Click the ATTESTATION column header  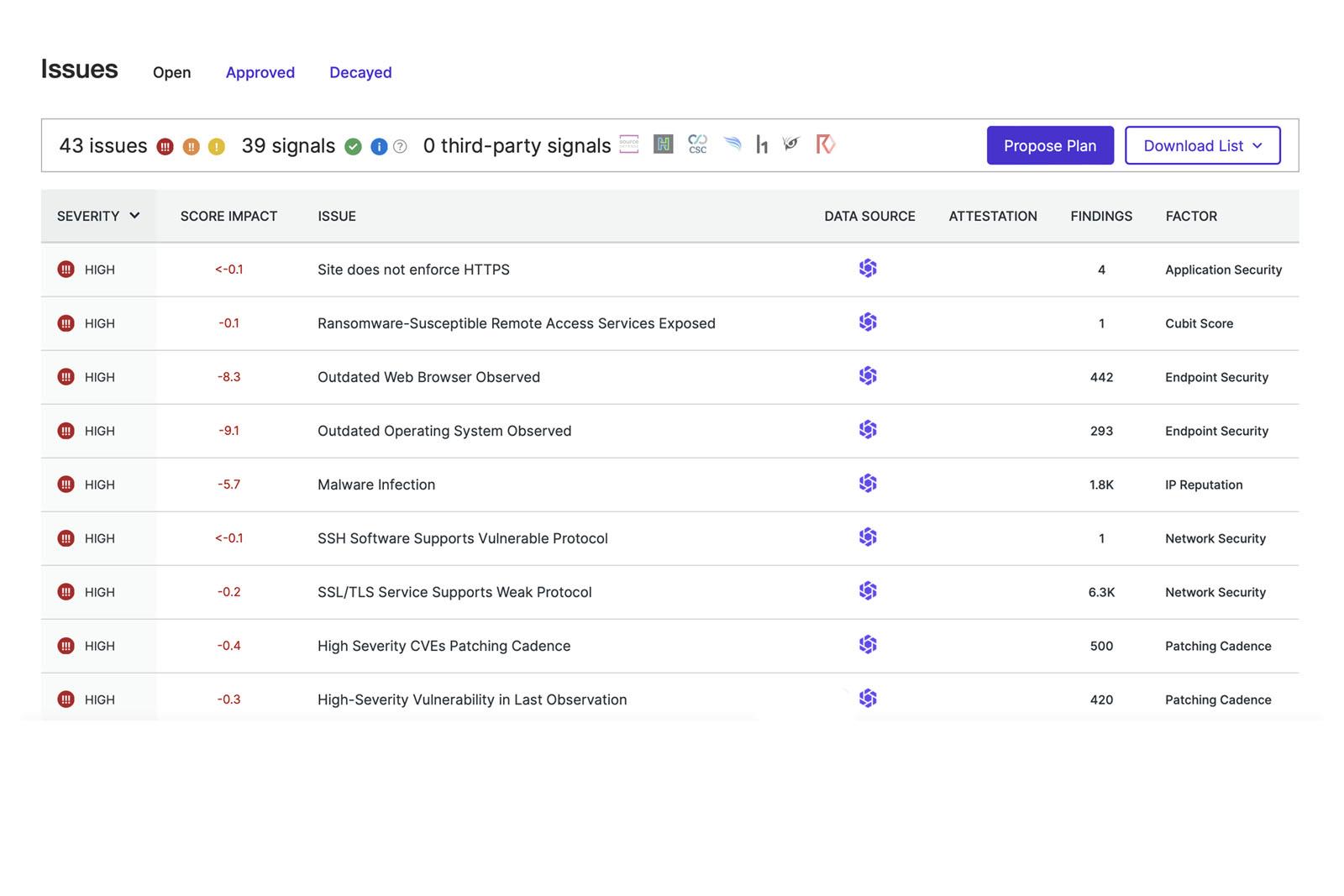[993, 216]
